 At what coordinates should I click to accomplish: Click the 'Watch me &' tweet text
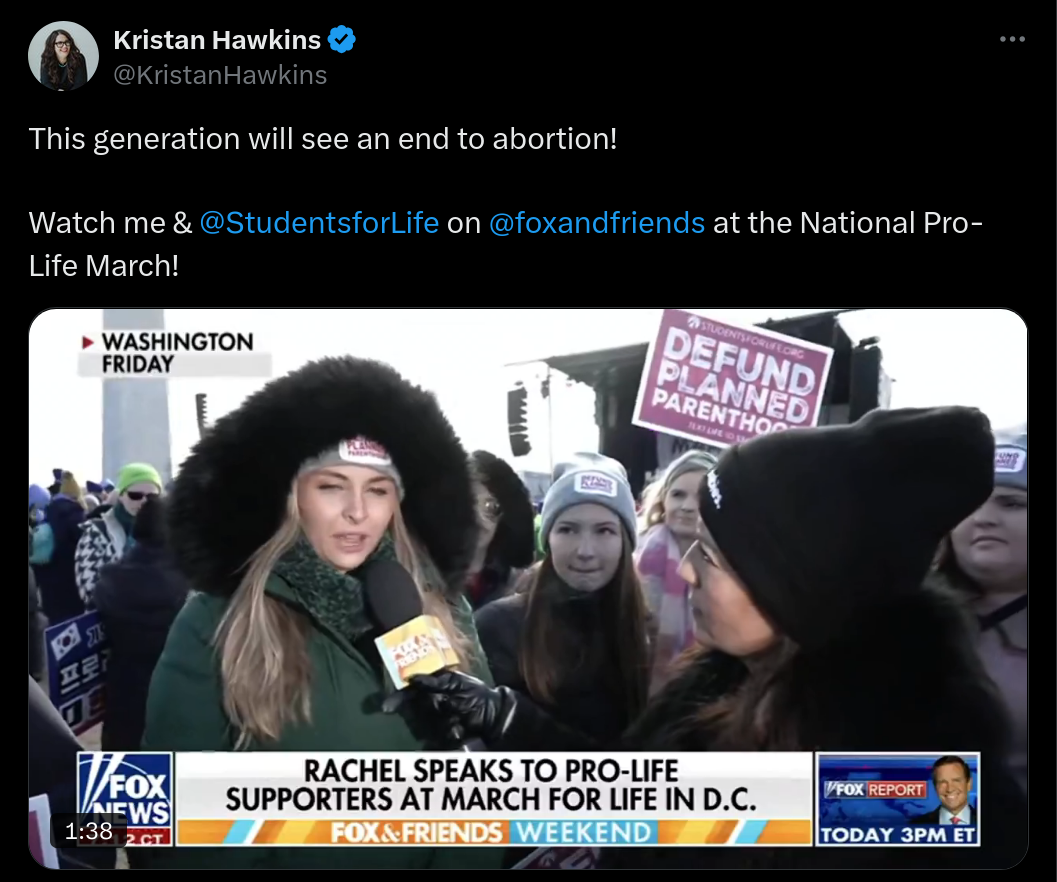(x=111, y=223)
